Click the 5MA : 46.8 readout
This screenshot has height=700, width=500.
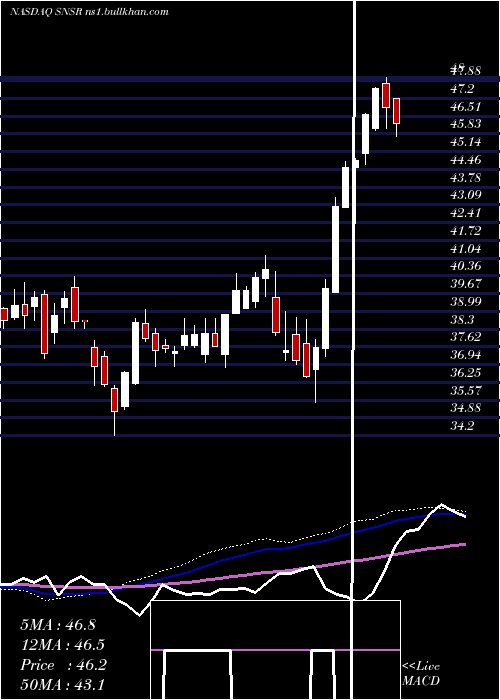[x=58, y=625]
